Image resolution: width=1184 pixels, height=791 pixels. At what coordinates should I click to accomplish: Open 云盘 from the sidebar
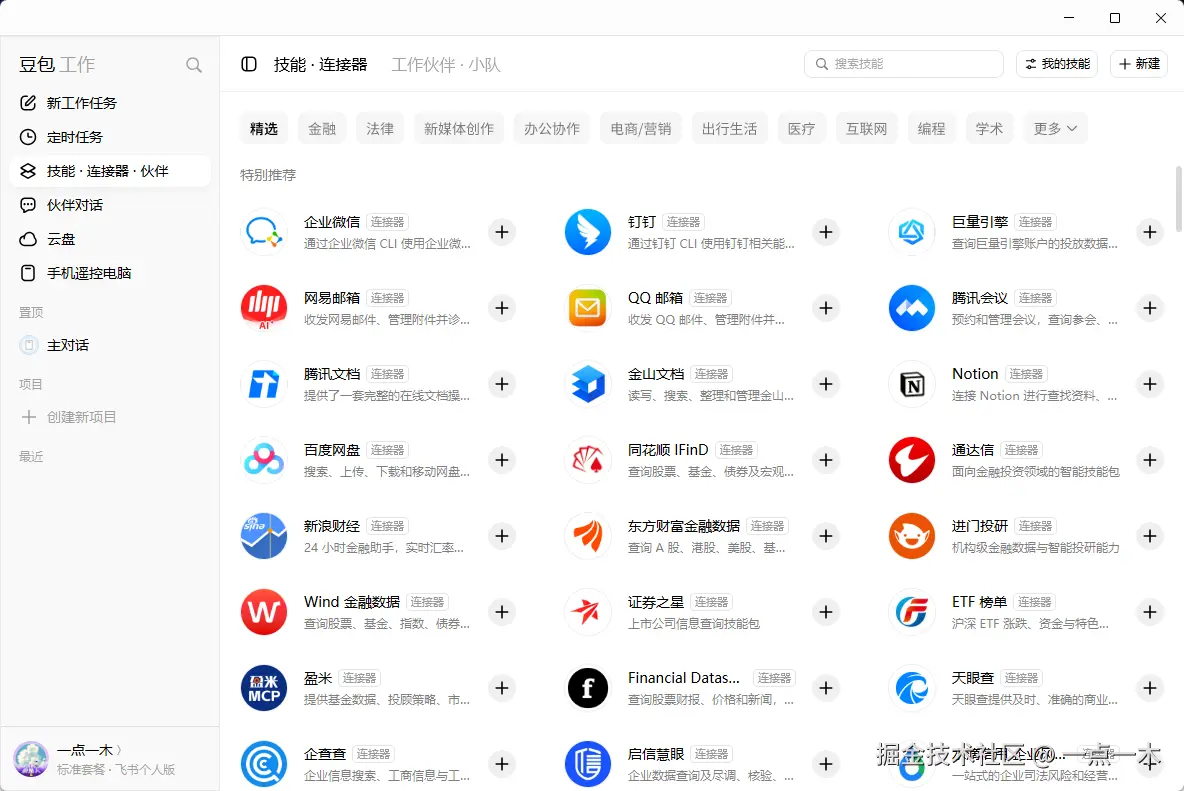click(x=110, y=239)
